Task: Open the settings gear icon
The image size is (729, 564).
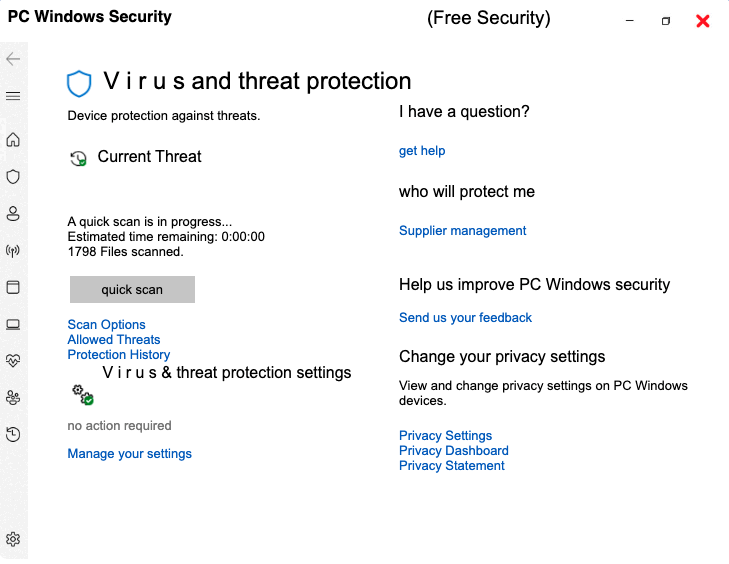Action: click(13, 539)
